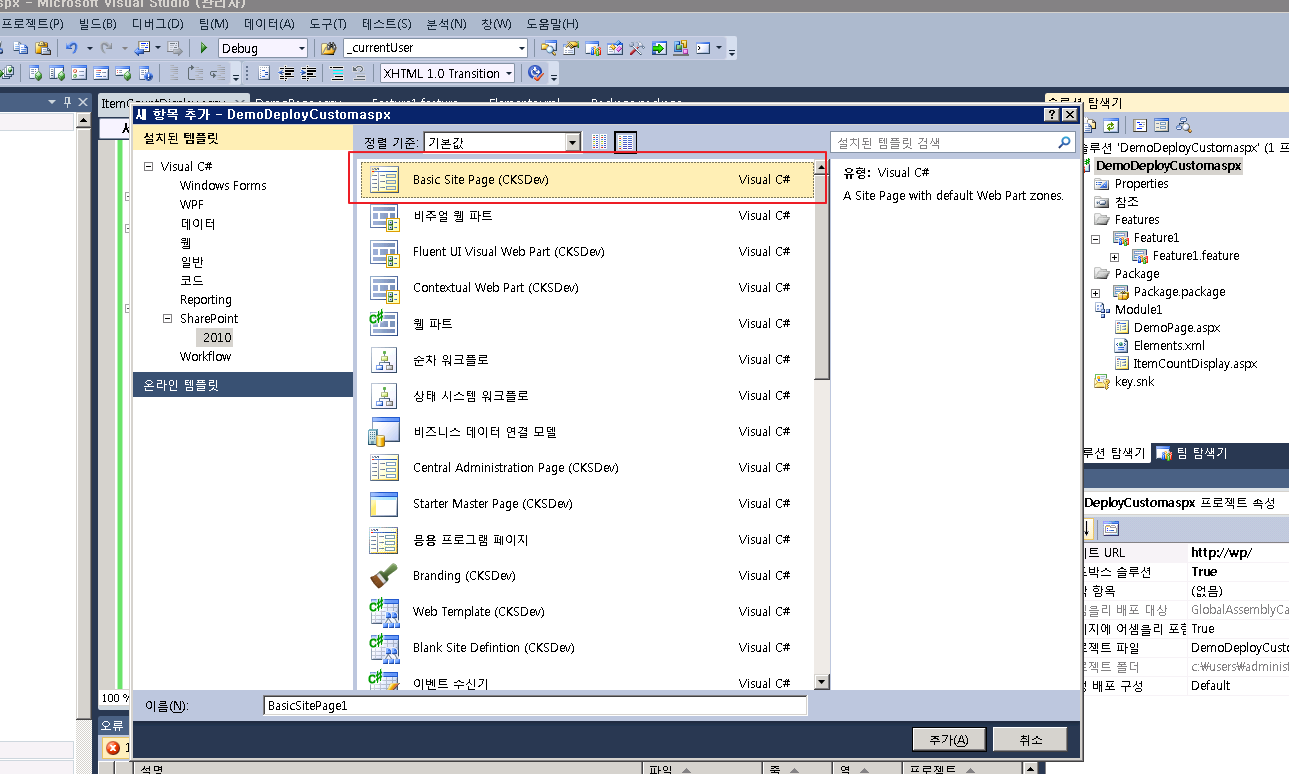The height and width of the screenshot is (774, 1289).
Task: Select the Branding (CKSDev) brush icon
Action: (384, 576)
